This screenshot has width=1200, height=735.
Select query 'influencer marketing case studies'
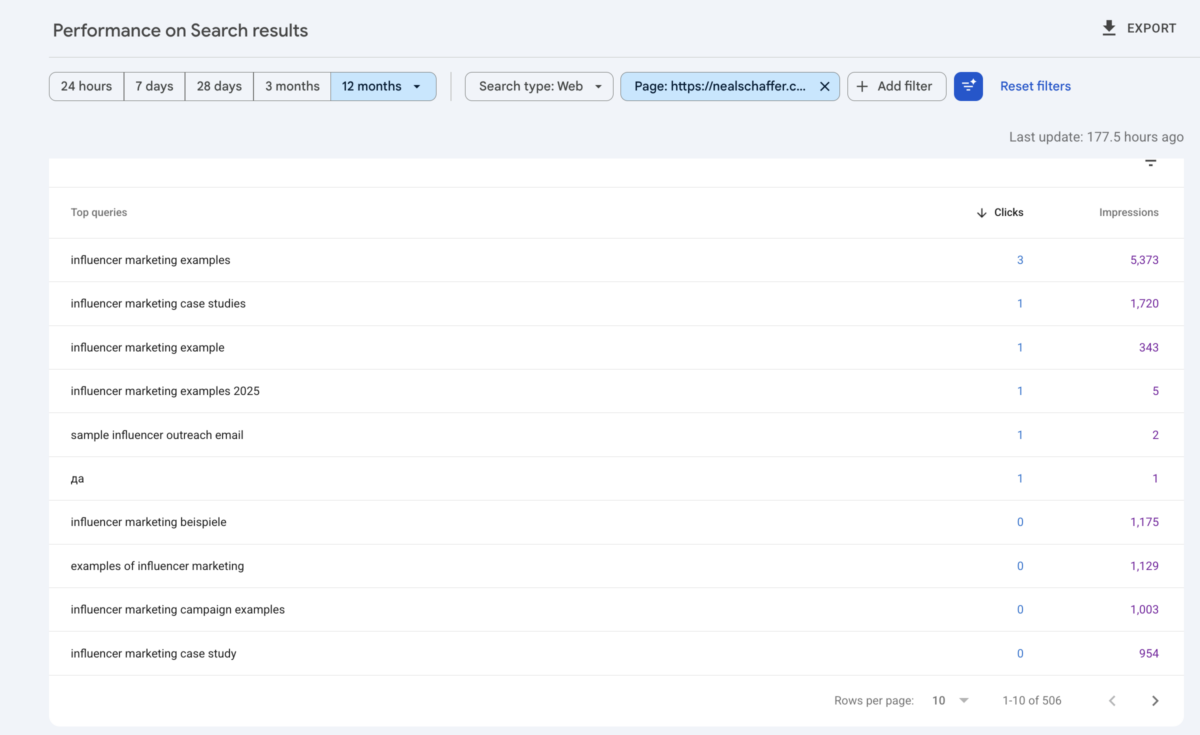[158, 304]
